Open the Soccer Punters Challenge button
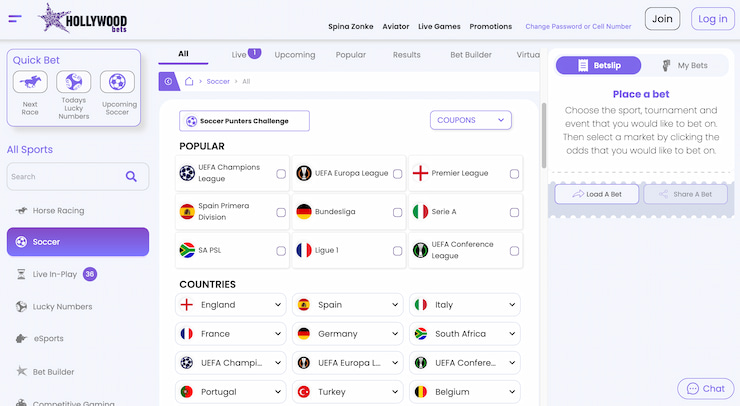This screenshot has height=406, width=740. [x=244, y=121]
